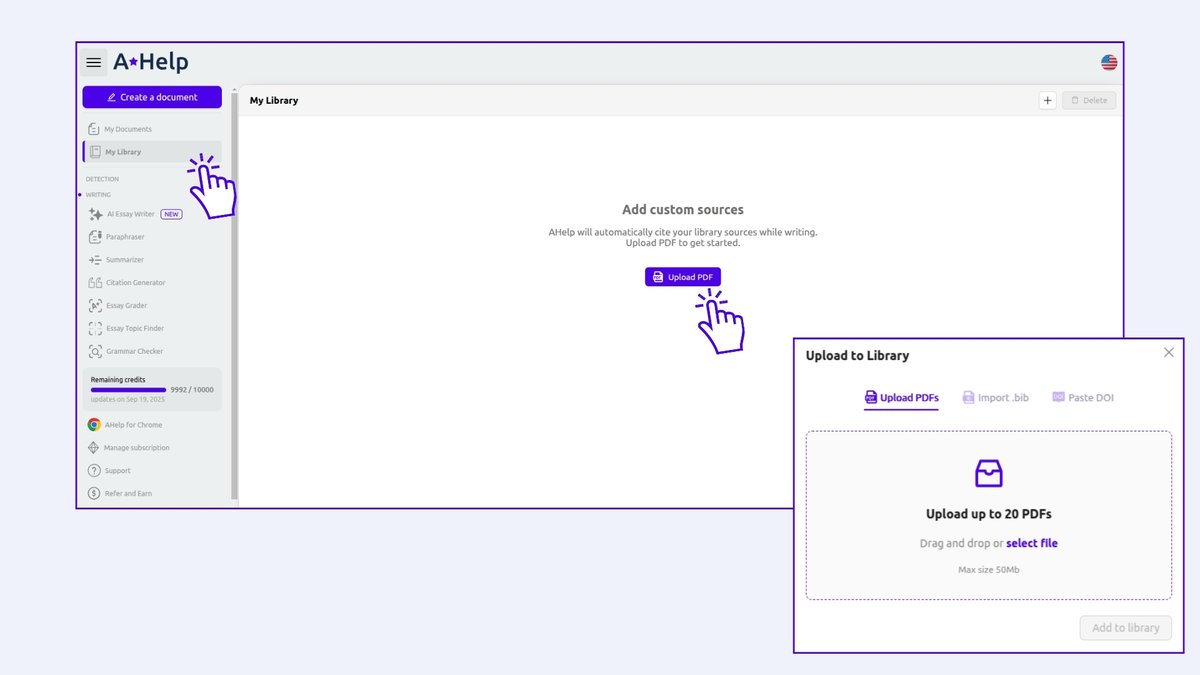
Task: Open Manage subscription
Action: coord(129,448)
